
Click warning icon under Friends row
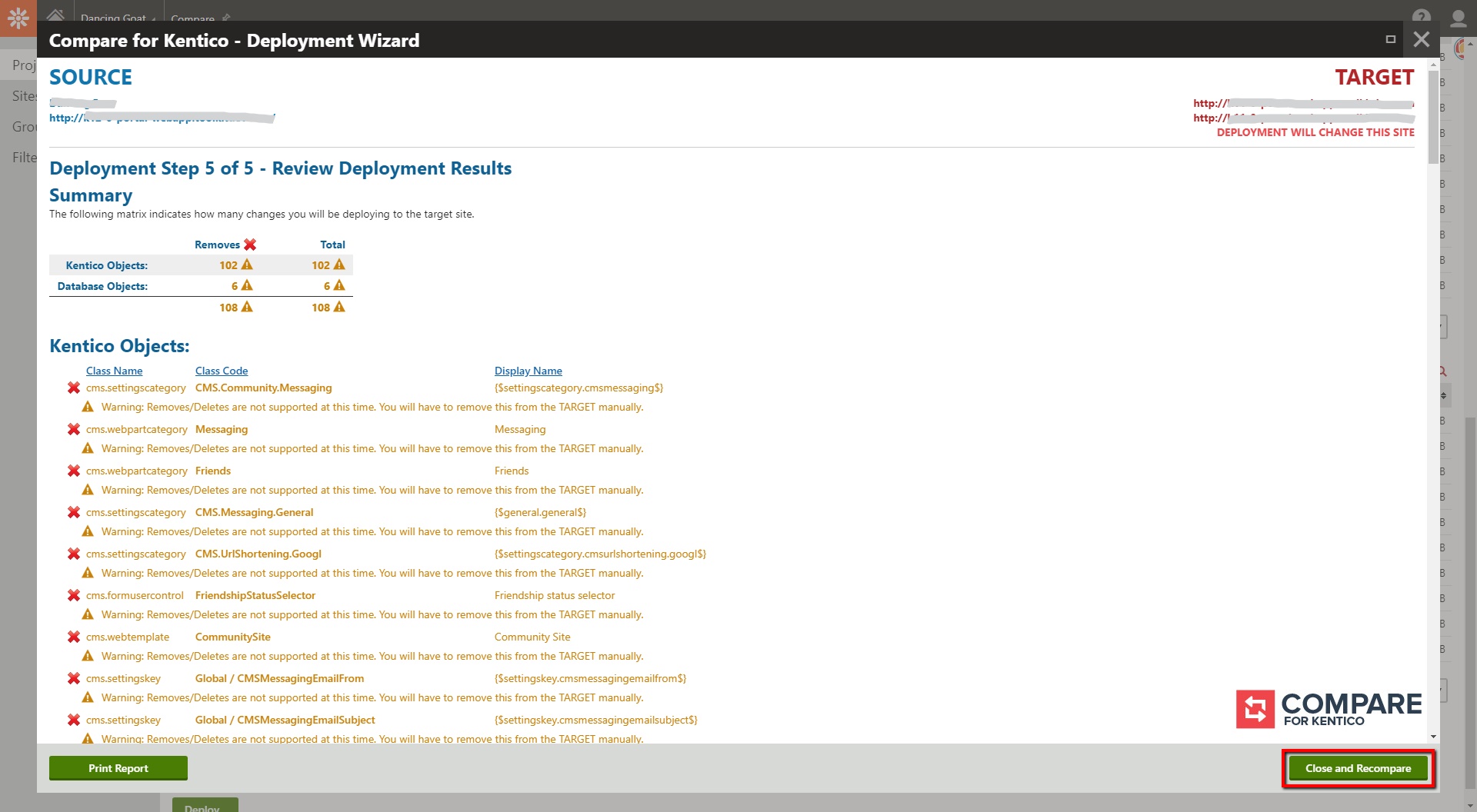[88, 490]
